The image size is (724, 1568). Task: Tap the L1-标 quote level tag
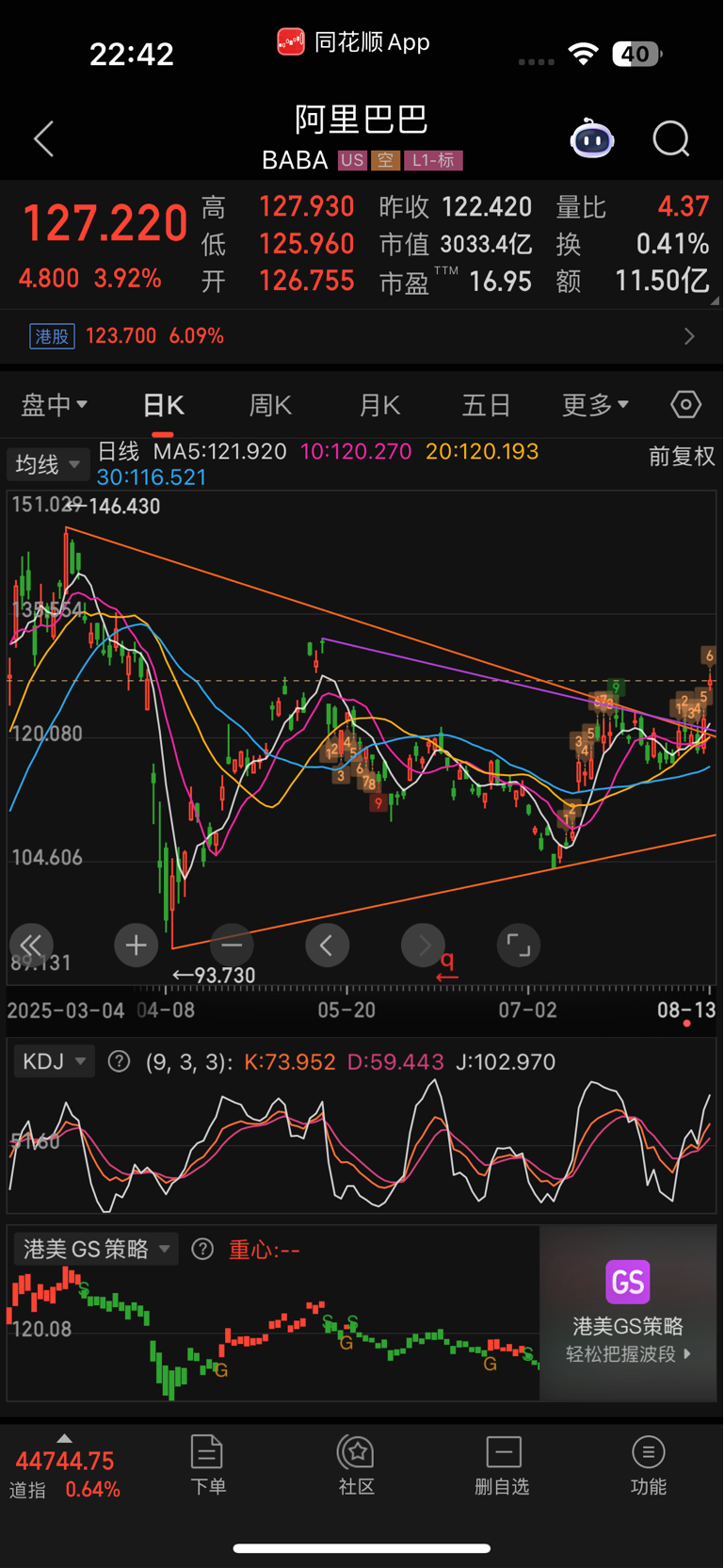pyautogui.click(x=433, y=160)
